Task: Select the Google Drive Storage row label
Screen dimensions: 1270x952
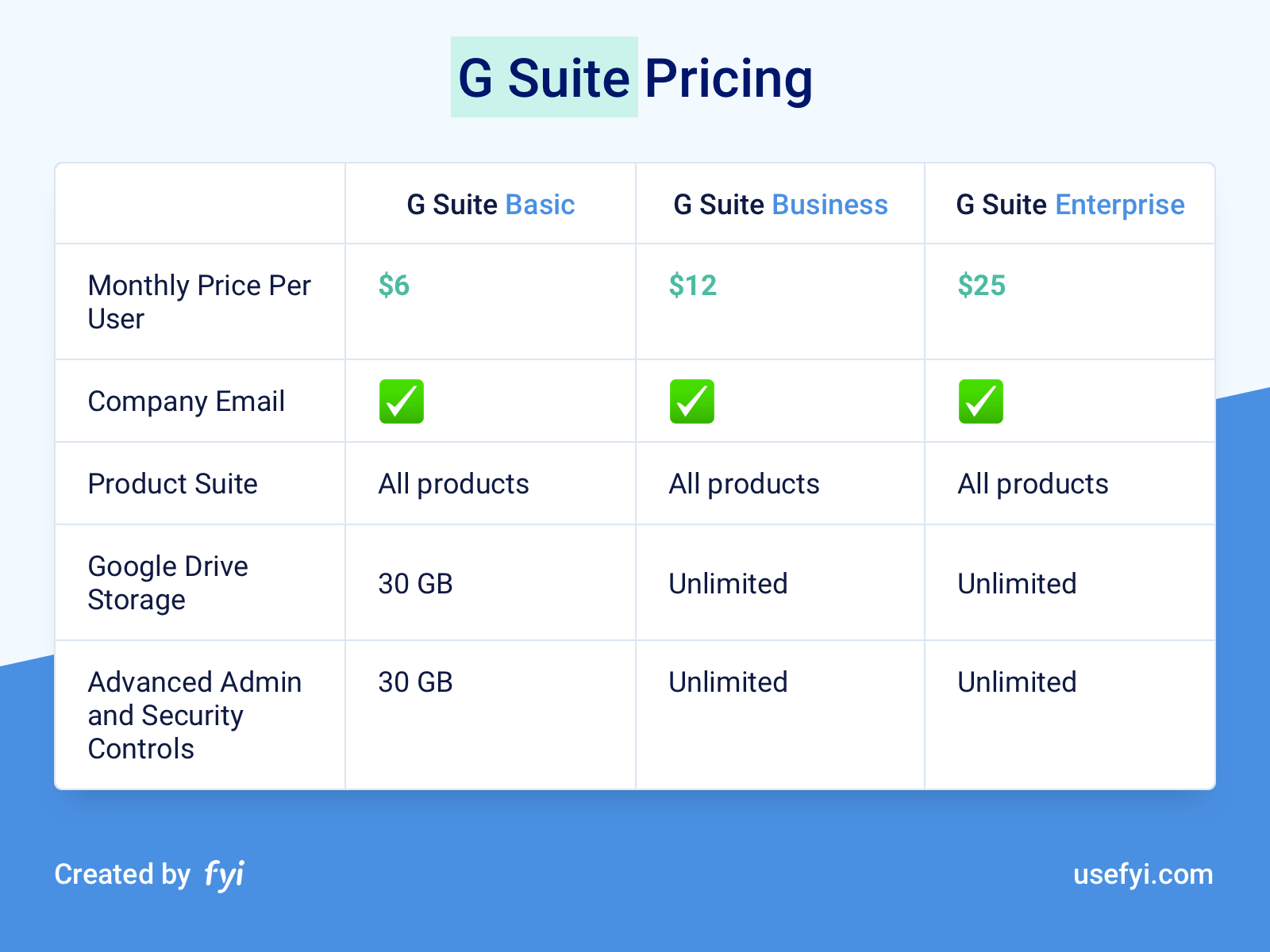Action: pyautogui.click(x=168, y=583)
